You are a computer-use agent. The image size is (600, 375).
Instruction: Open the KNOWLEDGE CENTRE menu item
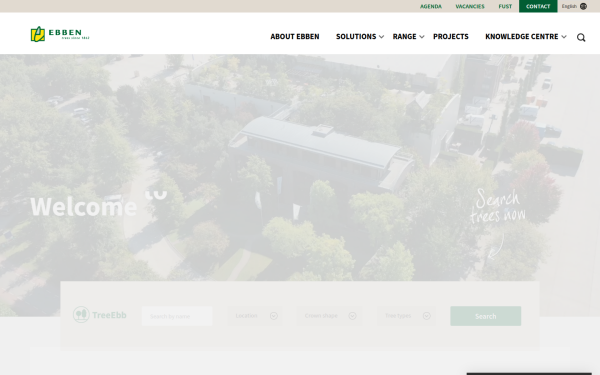(x=522, y=37)
